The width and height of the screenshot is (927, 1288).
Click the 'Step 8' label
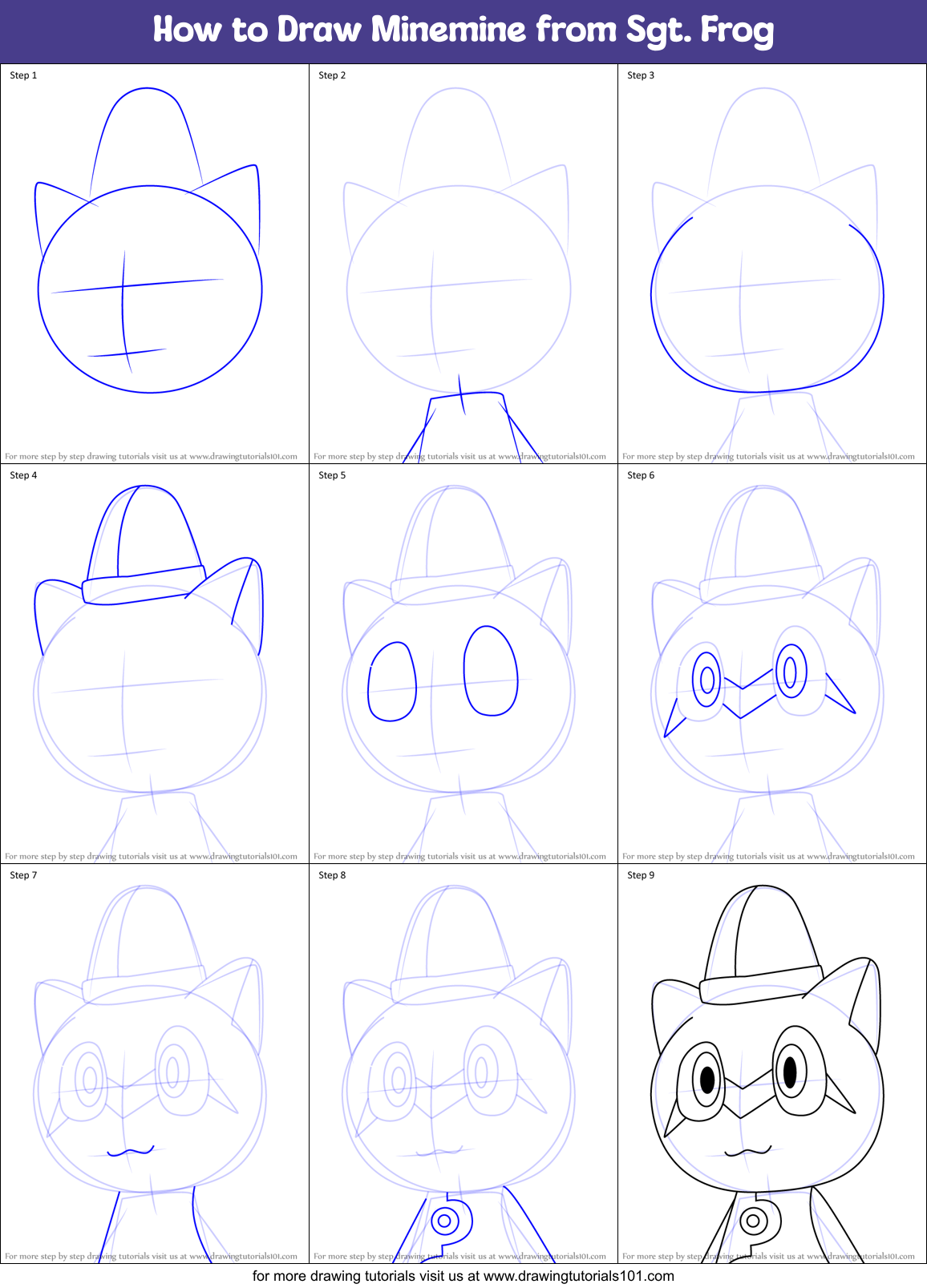pyautogui.click(x=332, y=875)
